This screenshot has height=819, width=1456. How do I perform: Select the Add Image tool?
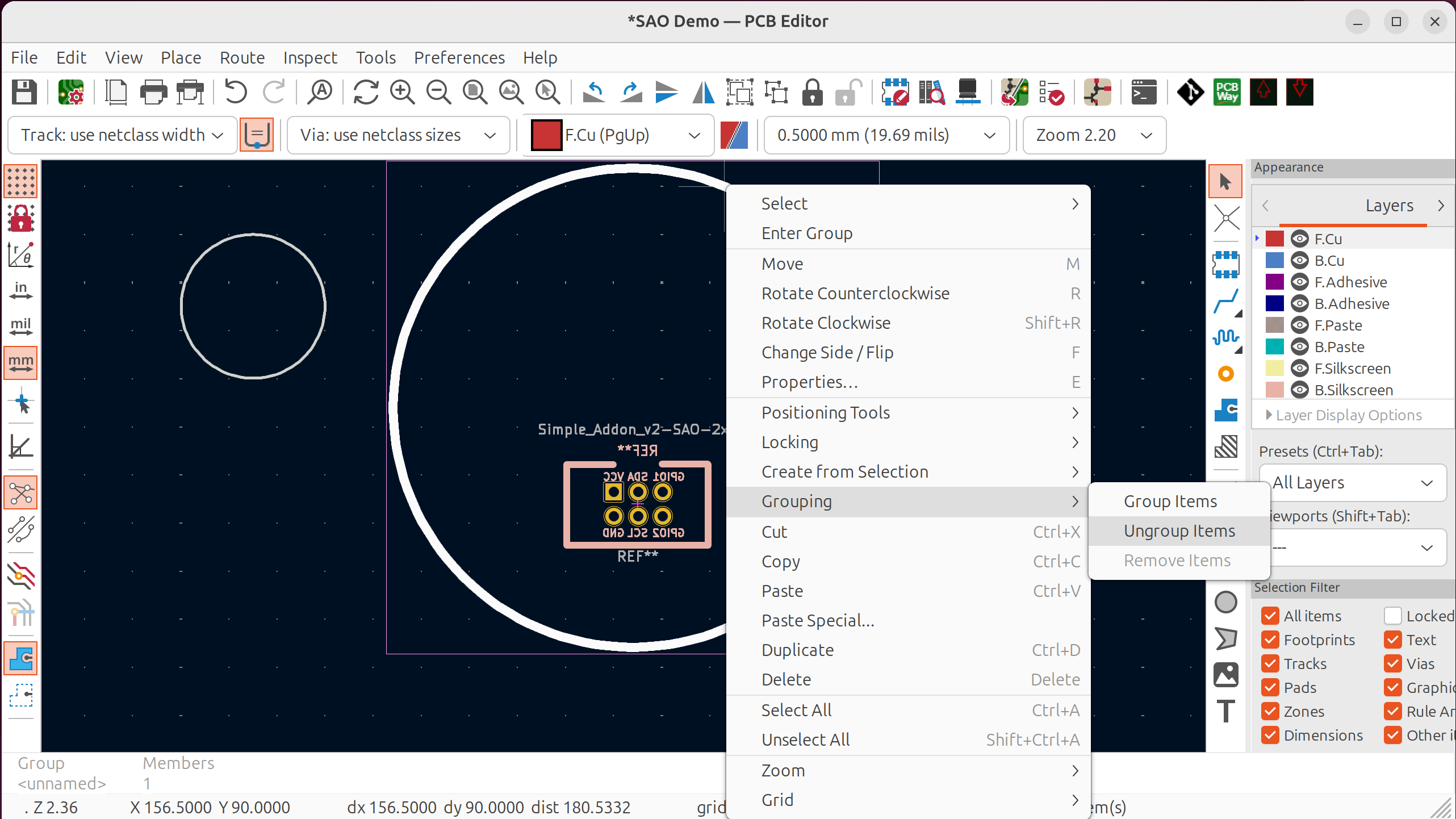click(x=1225, y=675)
